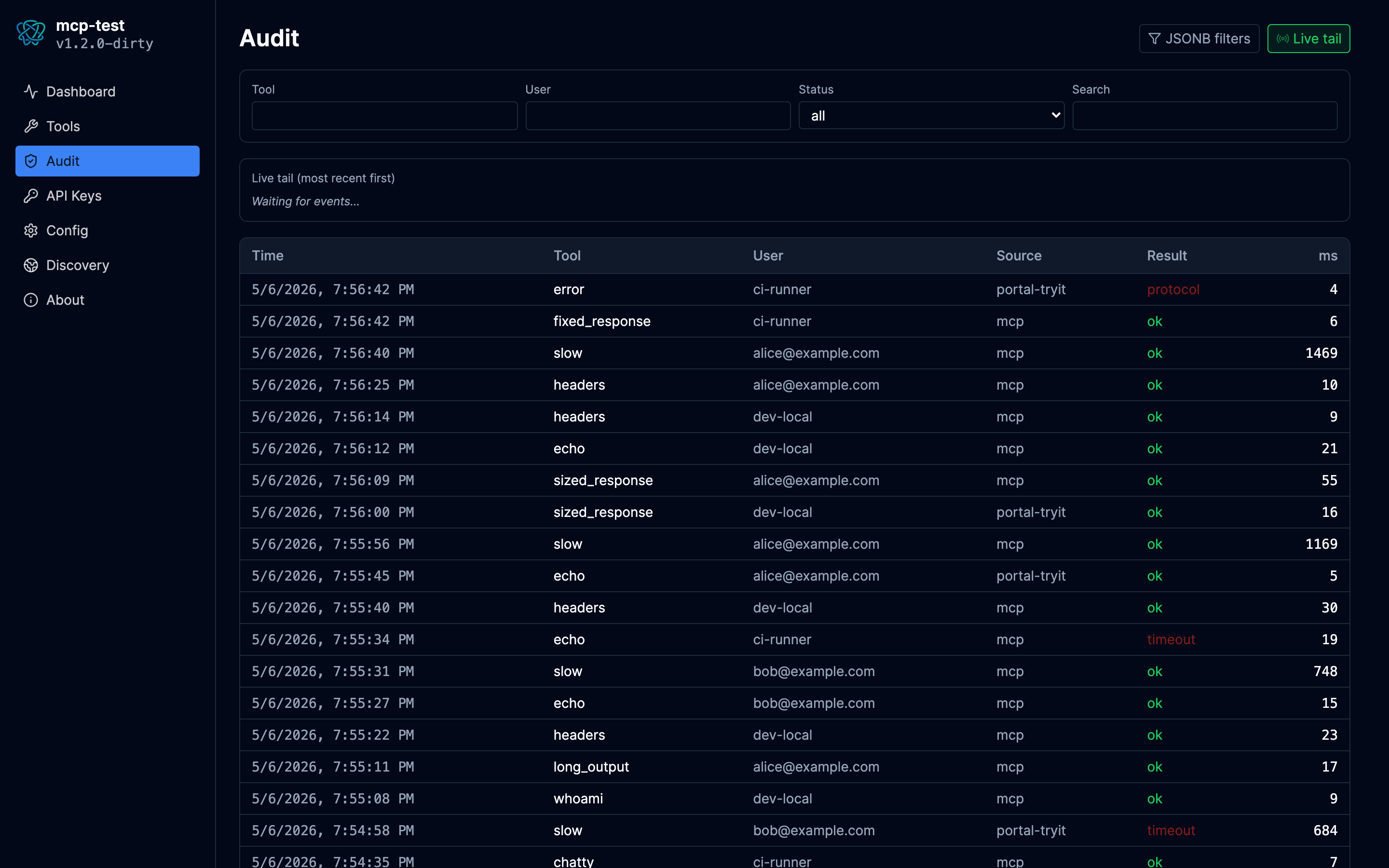
Task: Focus the Search input field
Action: (x=1205, y=115)
